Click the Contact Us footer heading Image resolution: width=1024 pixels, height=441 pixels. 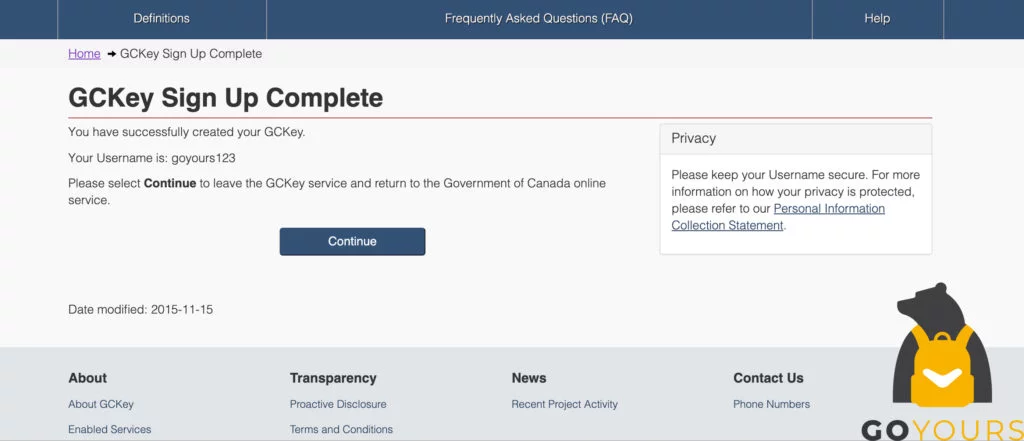pos(768,378)
